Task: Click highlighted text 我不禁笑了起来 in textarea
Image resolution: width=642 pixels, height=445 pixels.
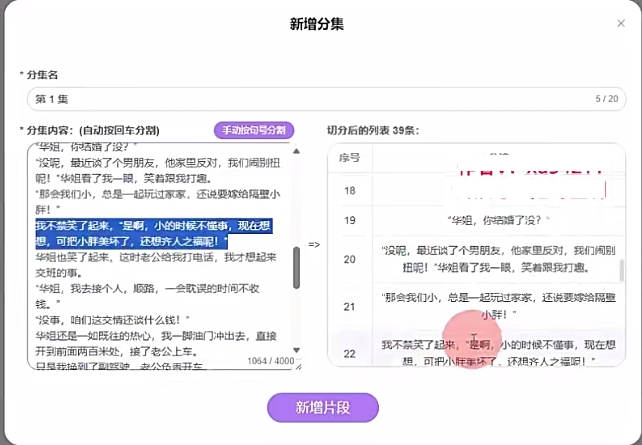Action: click(x=73, y=226)
